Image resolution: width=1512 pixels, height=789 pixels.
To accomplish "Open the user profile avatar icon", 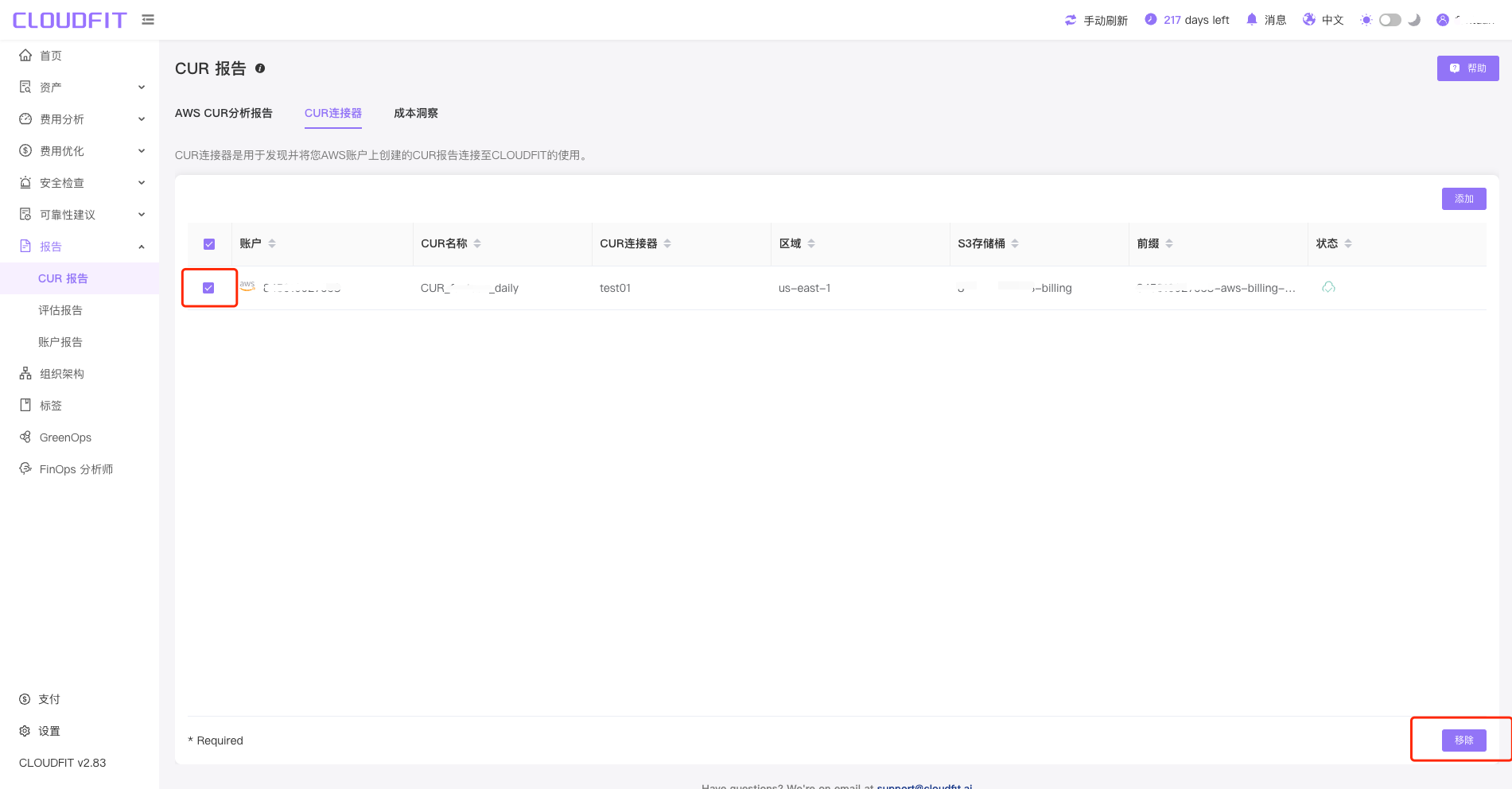I will [1443, 20].
